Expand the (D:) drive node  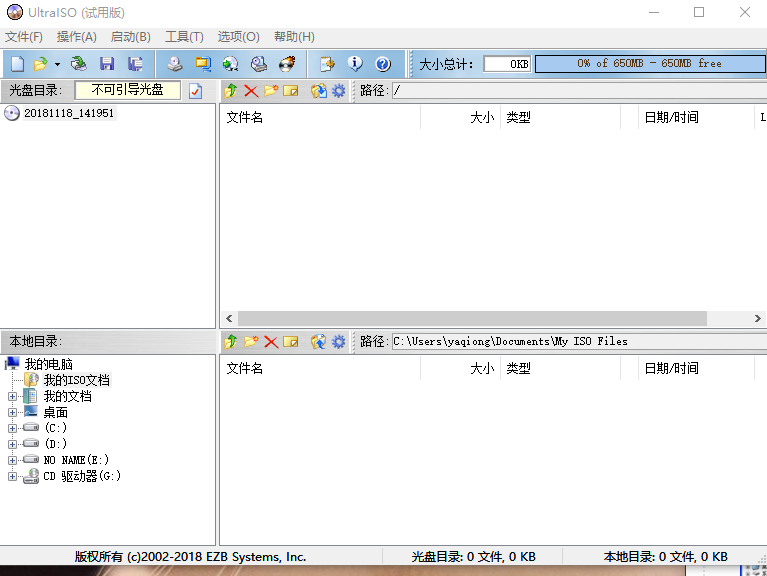pos(13,444)
